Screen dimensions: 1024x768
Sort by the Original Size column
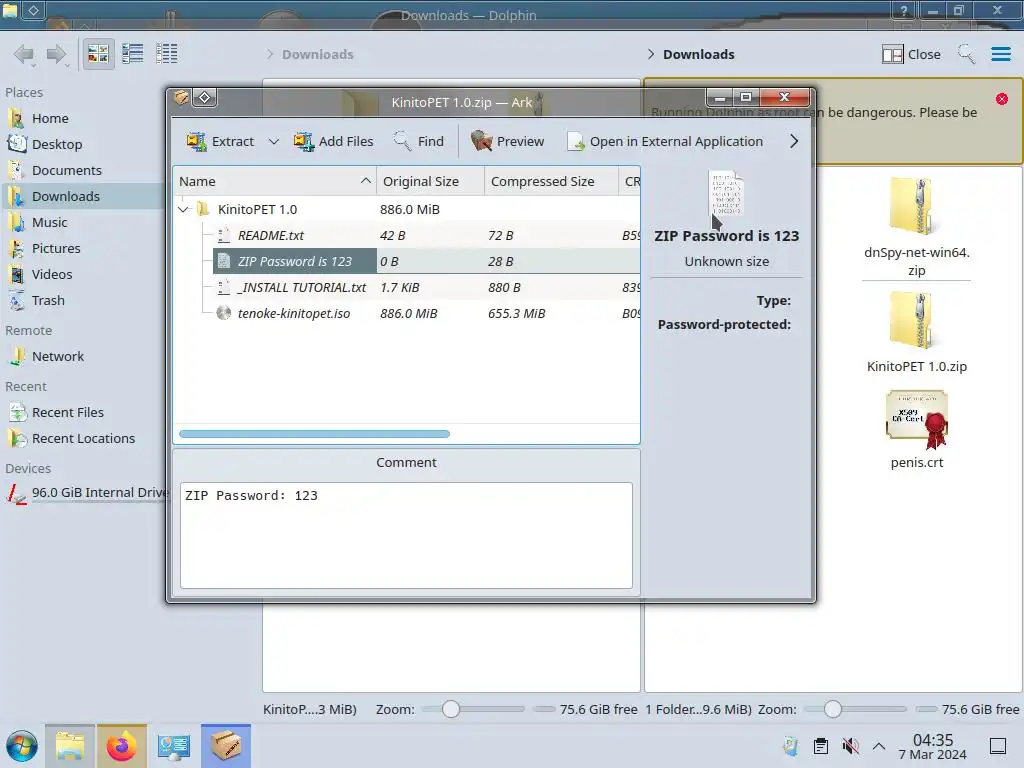point(430,181)
